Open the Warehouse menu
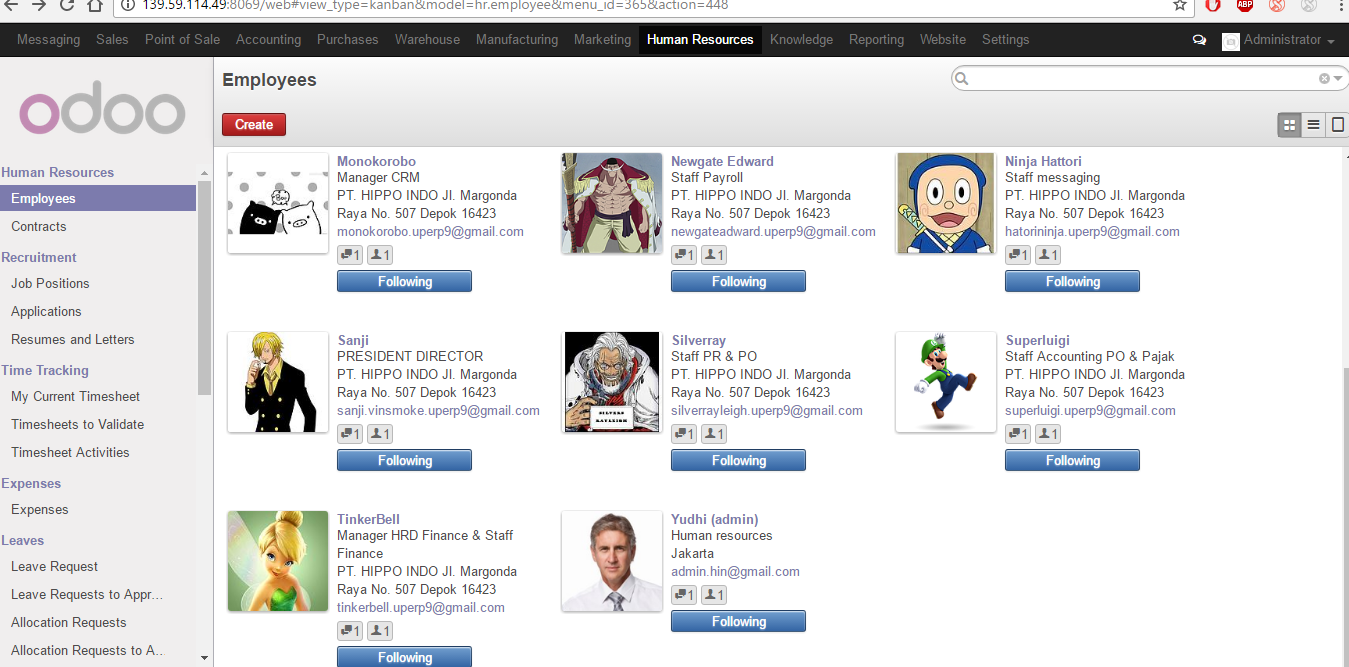 (x=427, y=40)
